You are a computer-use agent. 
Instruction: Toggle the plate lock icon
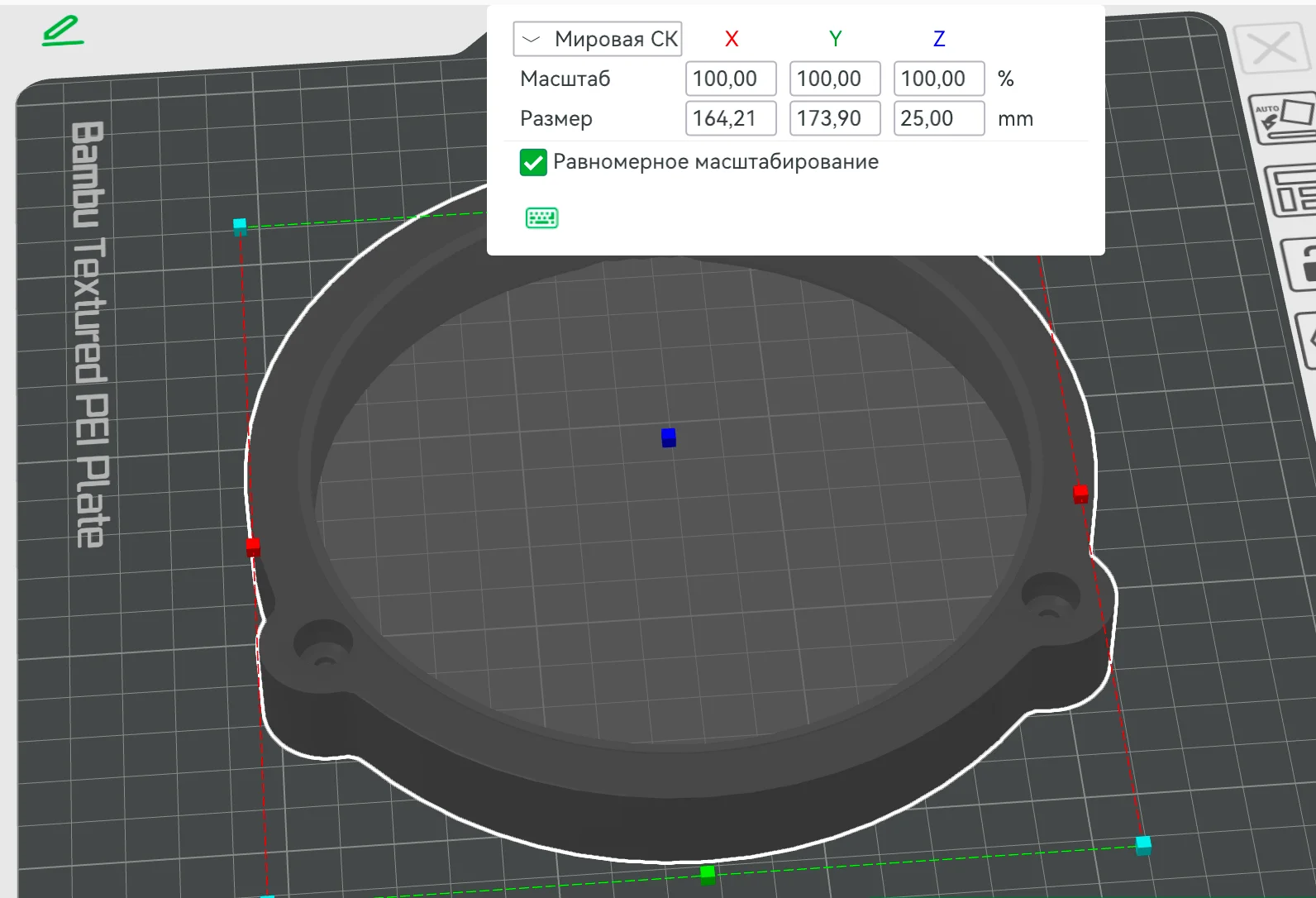[1299, 264]
